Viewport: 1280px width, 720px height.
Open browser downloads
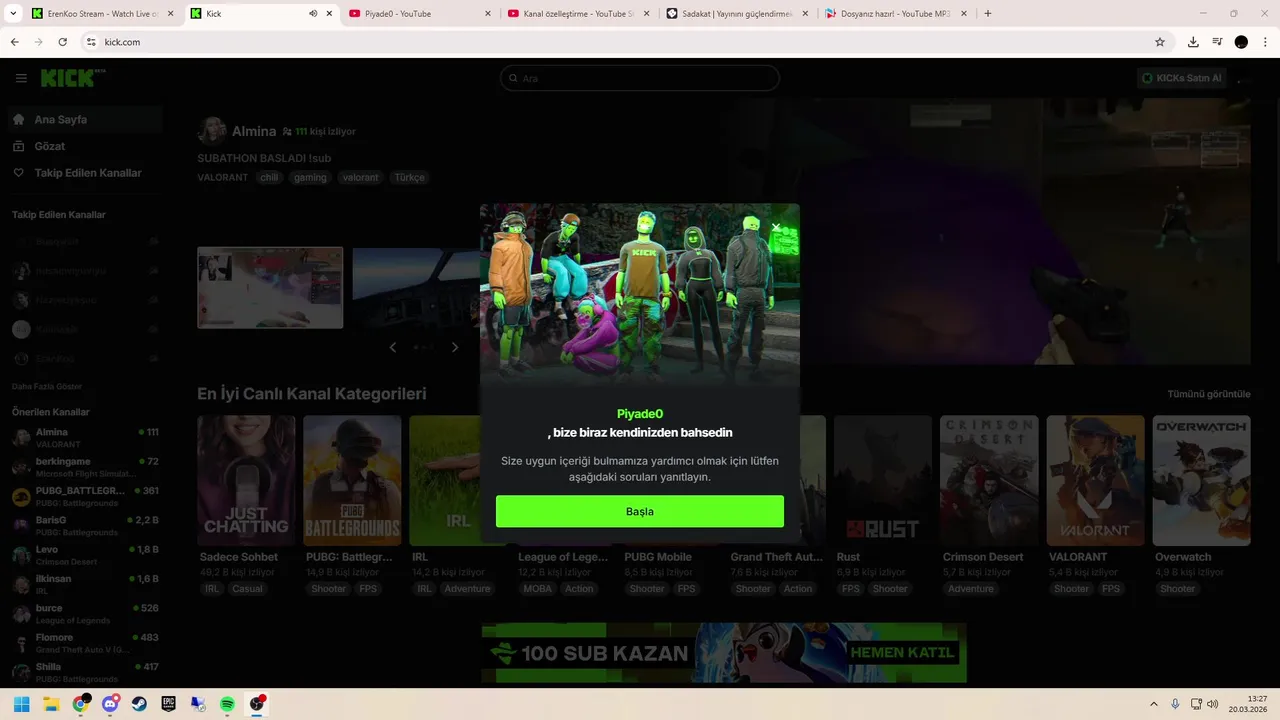[1193, 42]
